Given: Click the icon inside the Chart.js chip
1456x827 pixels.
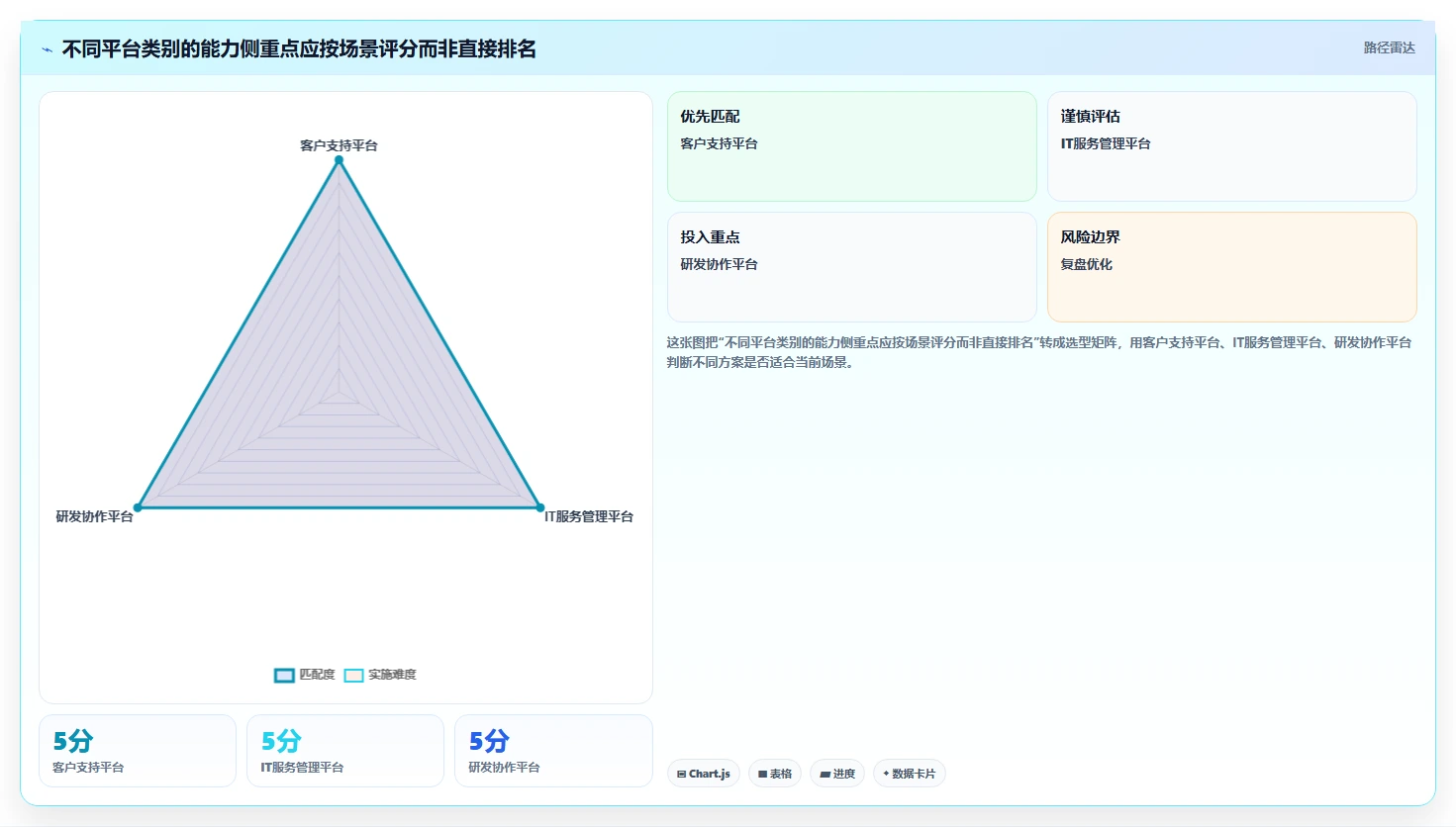Looking at the screenshot, I should (x=682, y=775).
